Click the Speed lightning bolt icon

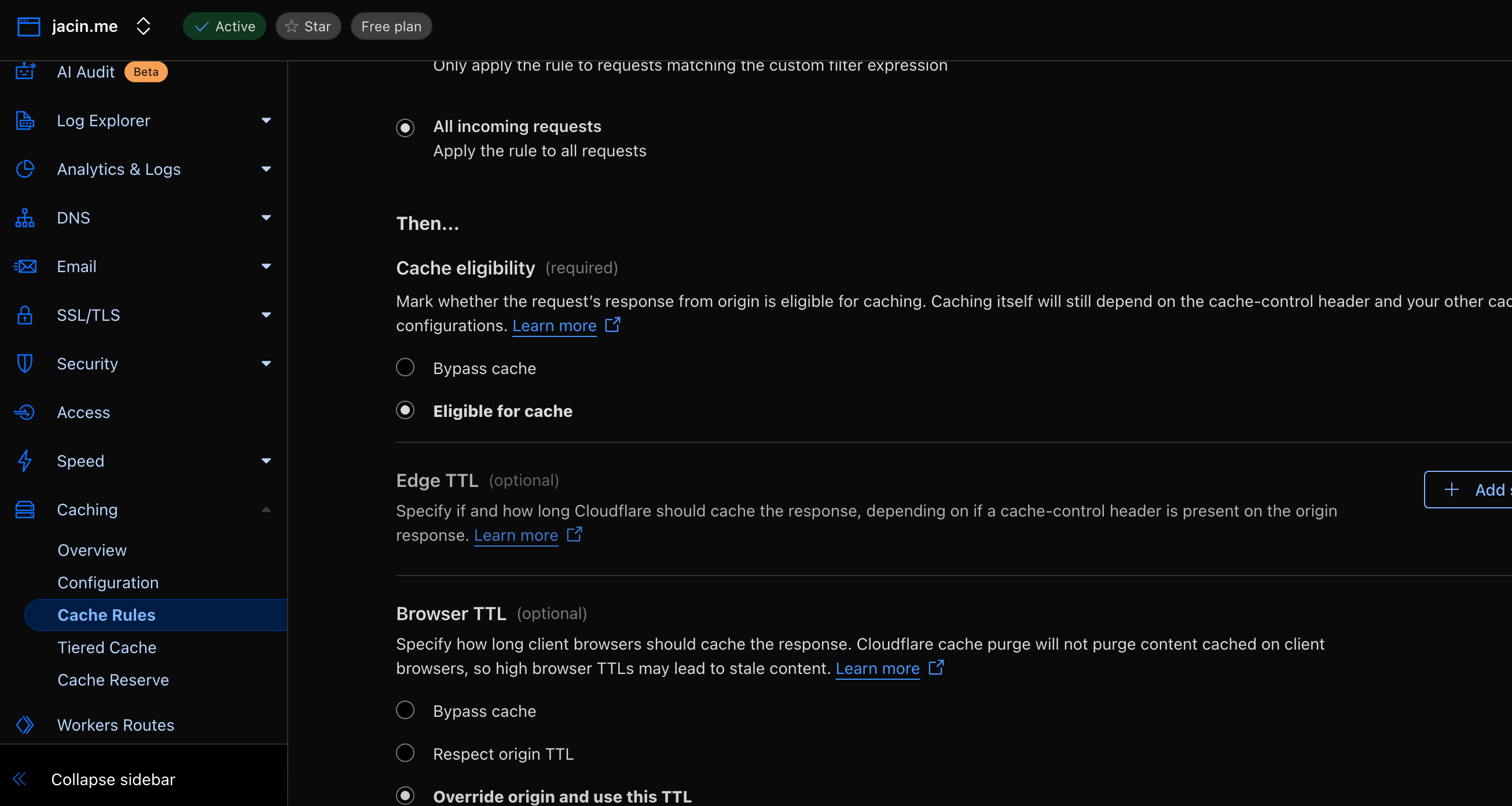[x=25, y=461]
